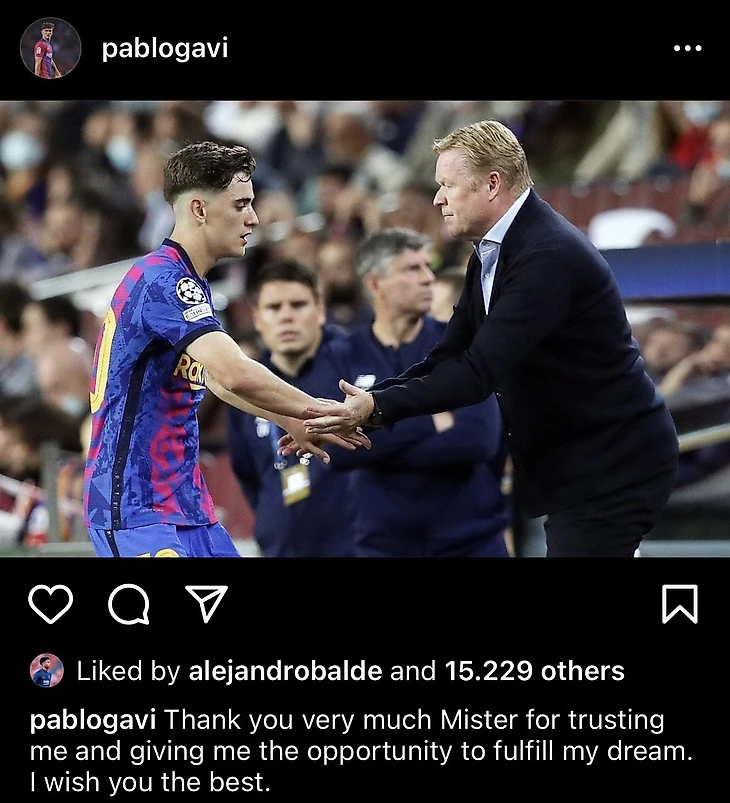Like the post with the heart icon

[x=50, y=604]
